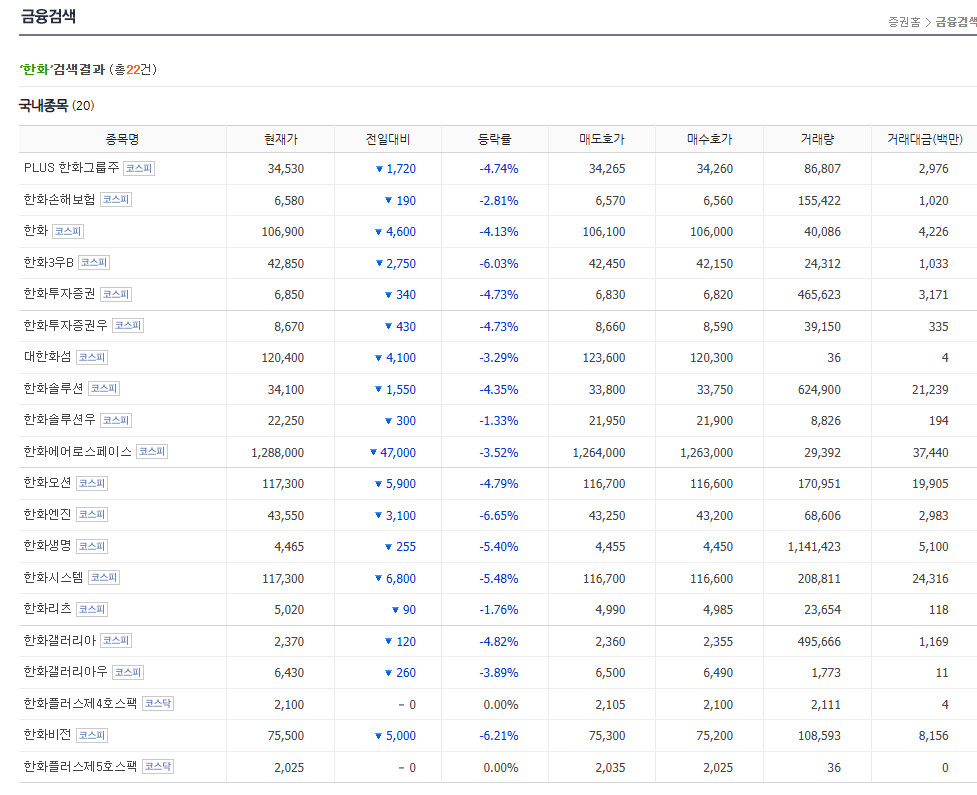Screen dimensions: 977x795
Task: Click the 624,900 trading volume value
Action: [819, 389]
